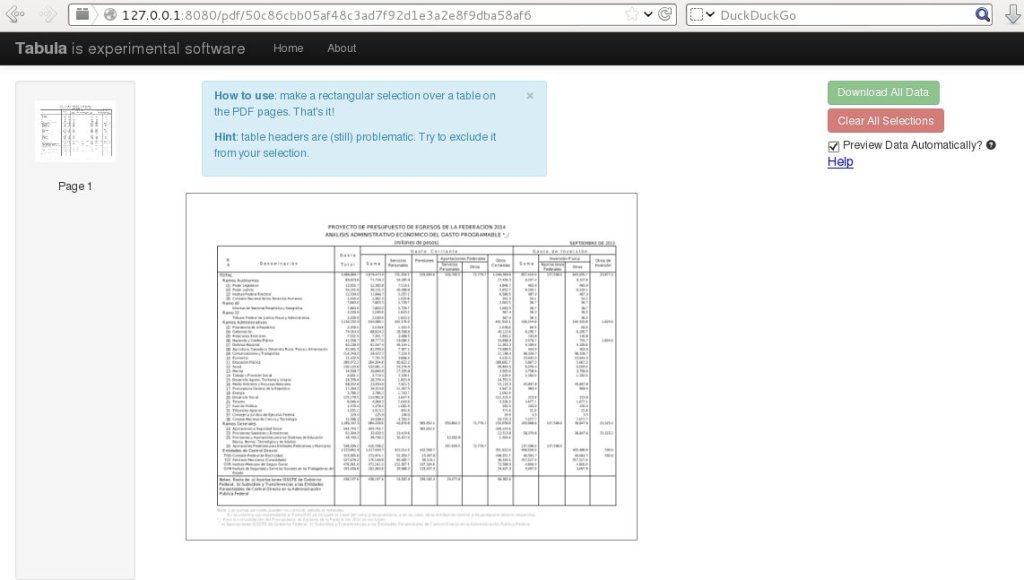Reload the page with the refresh icon

click(x=667, y=15)
